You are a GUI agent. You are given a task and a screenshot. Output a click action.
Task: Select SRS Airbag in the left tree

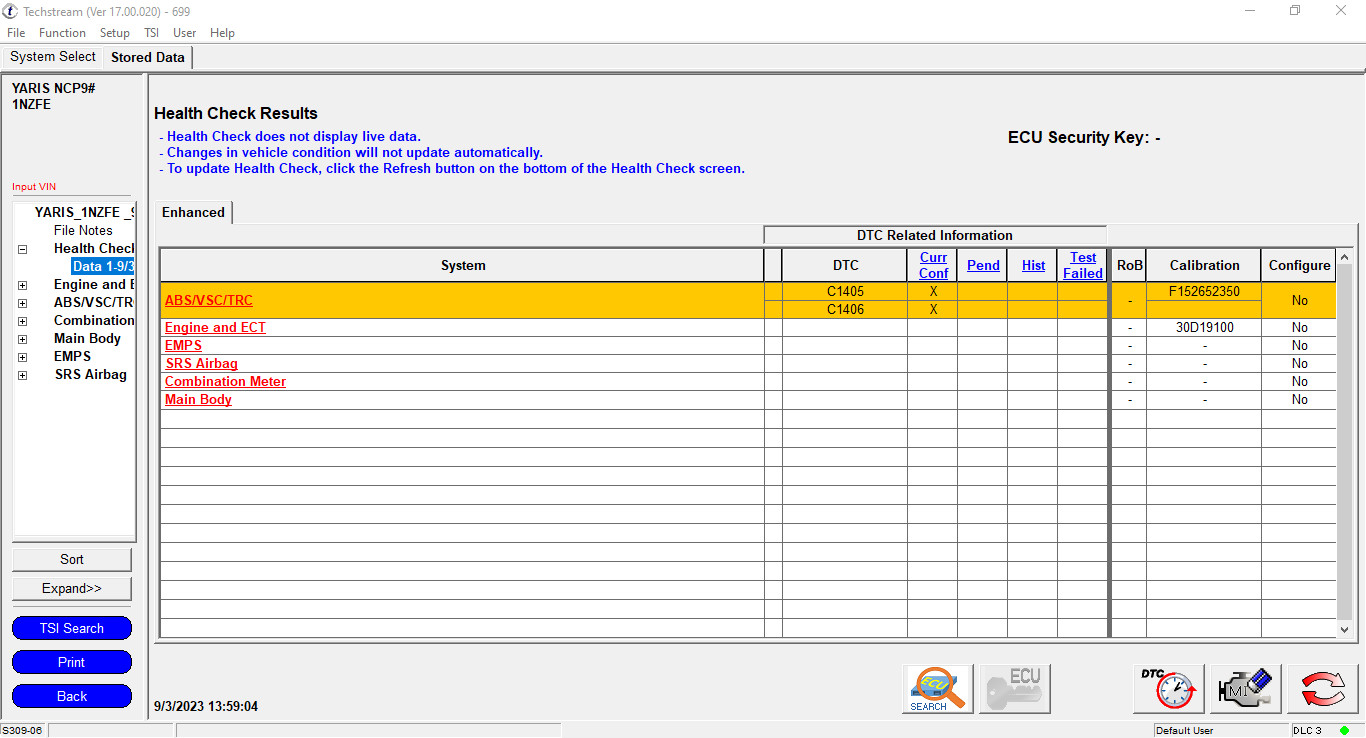[91, 374]
